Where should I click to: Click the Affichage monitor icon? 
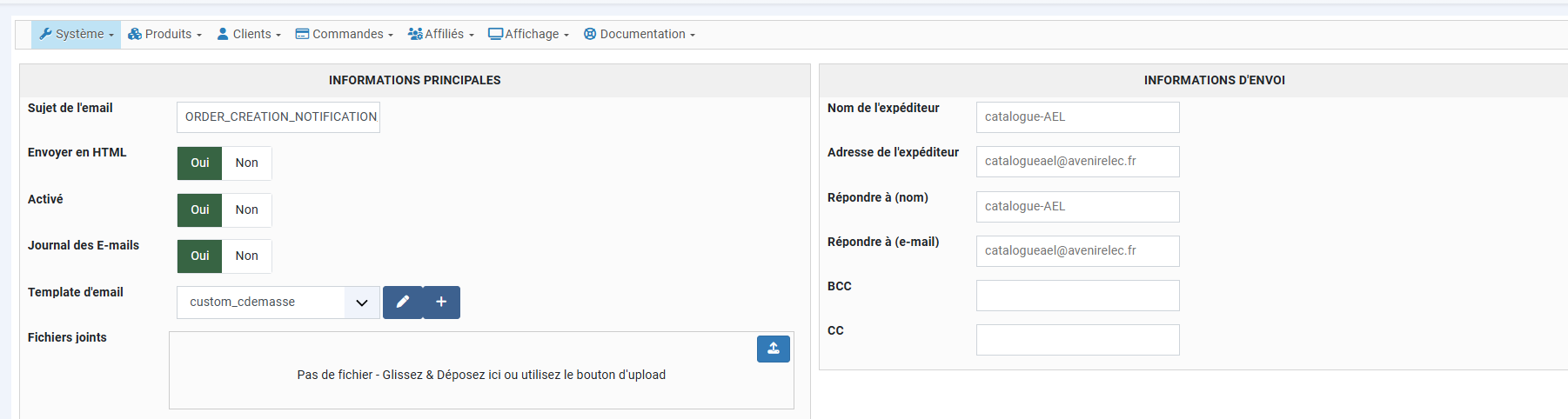[x=495, y=35]
